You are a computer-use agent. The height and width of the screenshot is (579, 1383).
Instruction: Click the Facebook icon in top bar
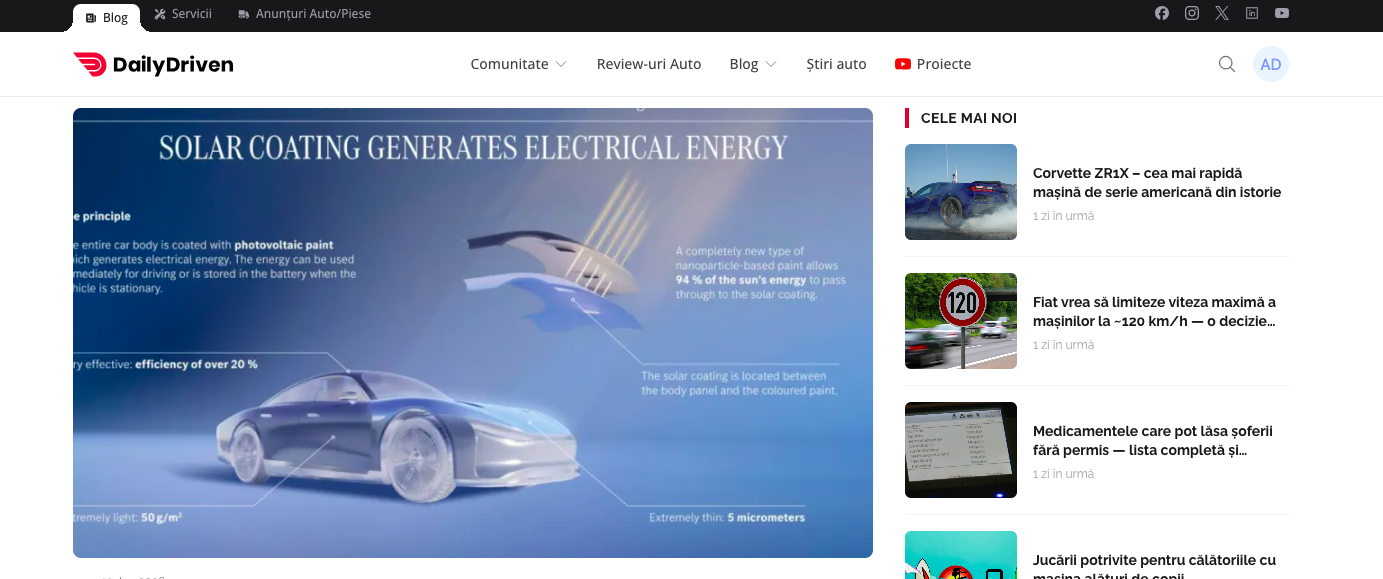tap(1162, 14)
